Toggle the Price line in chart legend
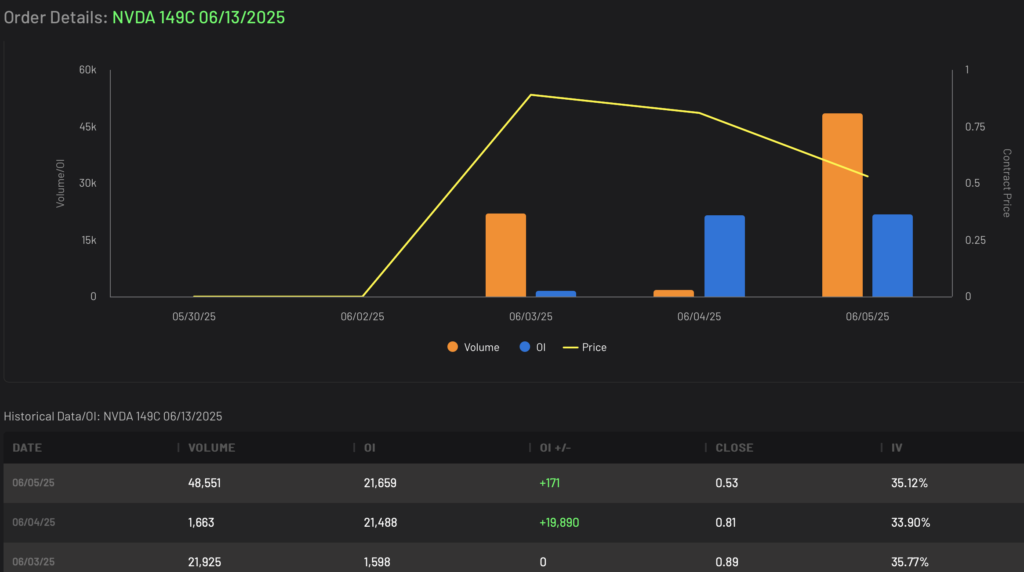 584,347
